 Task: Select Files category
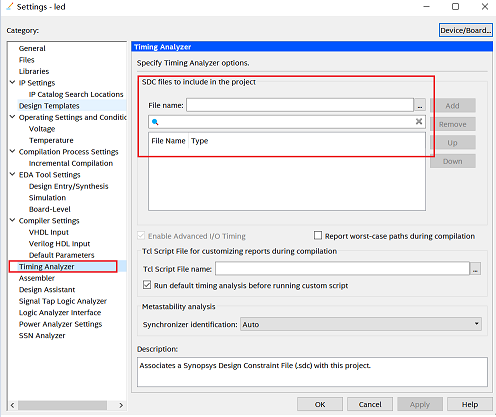[27, 60]
